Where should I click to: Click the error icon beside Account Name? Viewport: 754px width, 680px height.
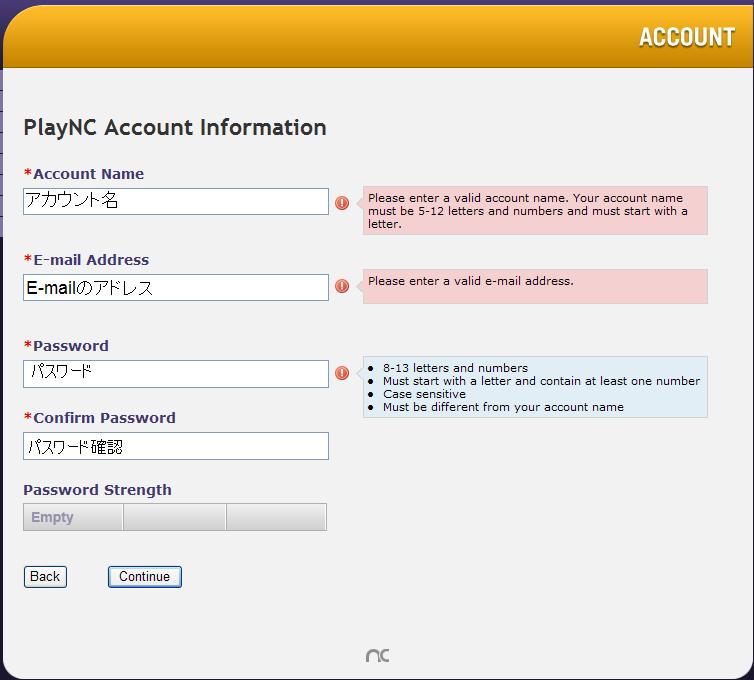(x=342, y=202)
